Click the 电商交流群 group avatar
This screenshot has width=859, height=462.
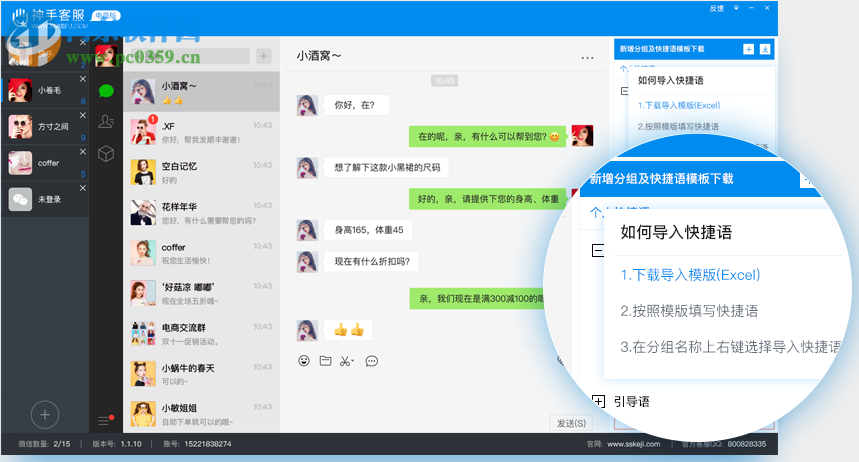coord(143,333)
